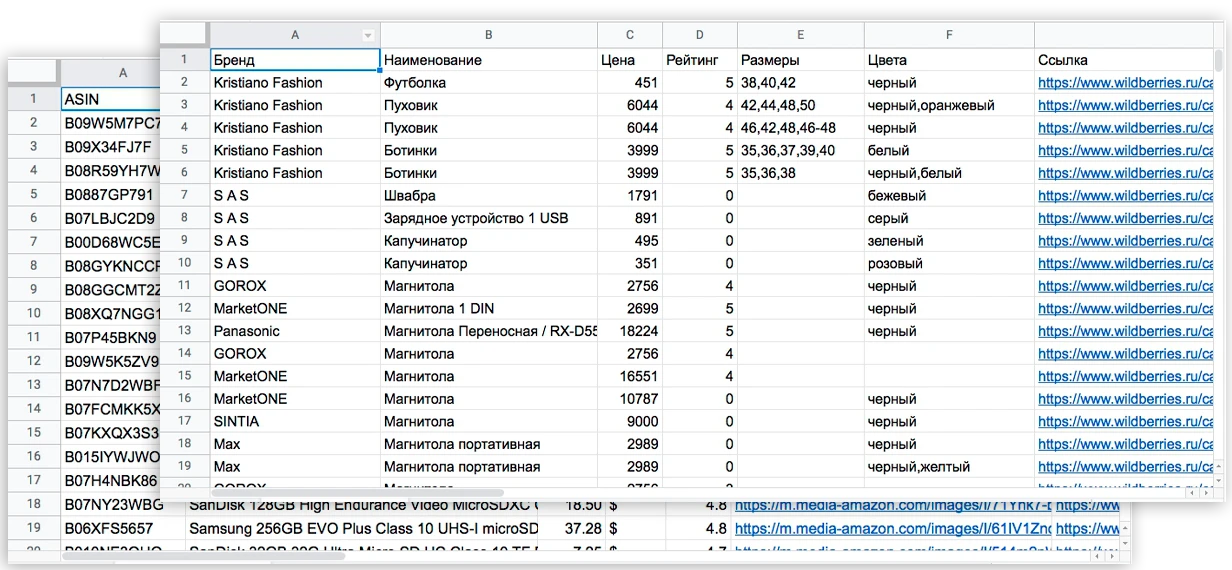
Task: Select column D header in front sheet
Action: point(700,35)
